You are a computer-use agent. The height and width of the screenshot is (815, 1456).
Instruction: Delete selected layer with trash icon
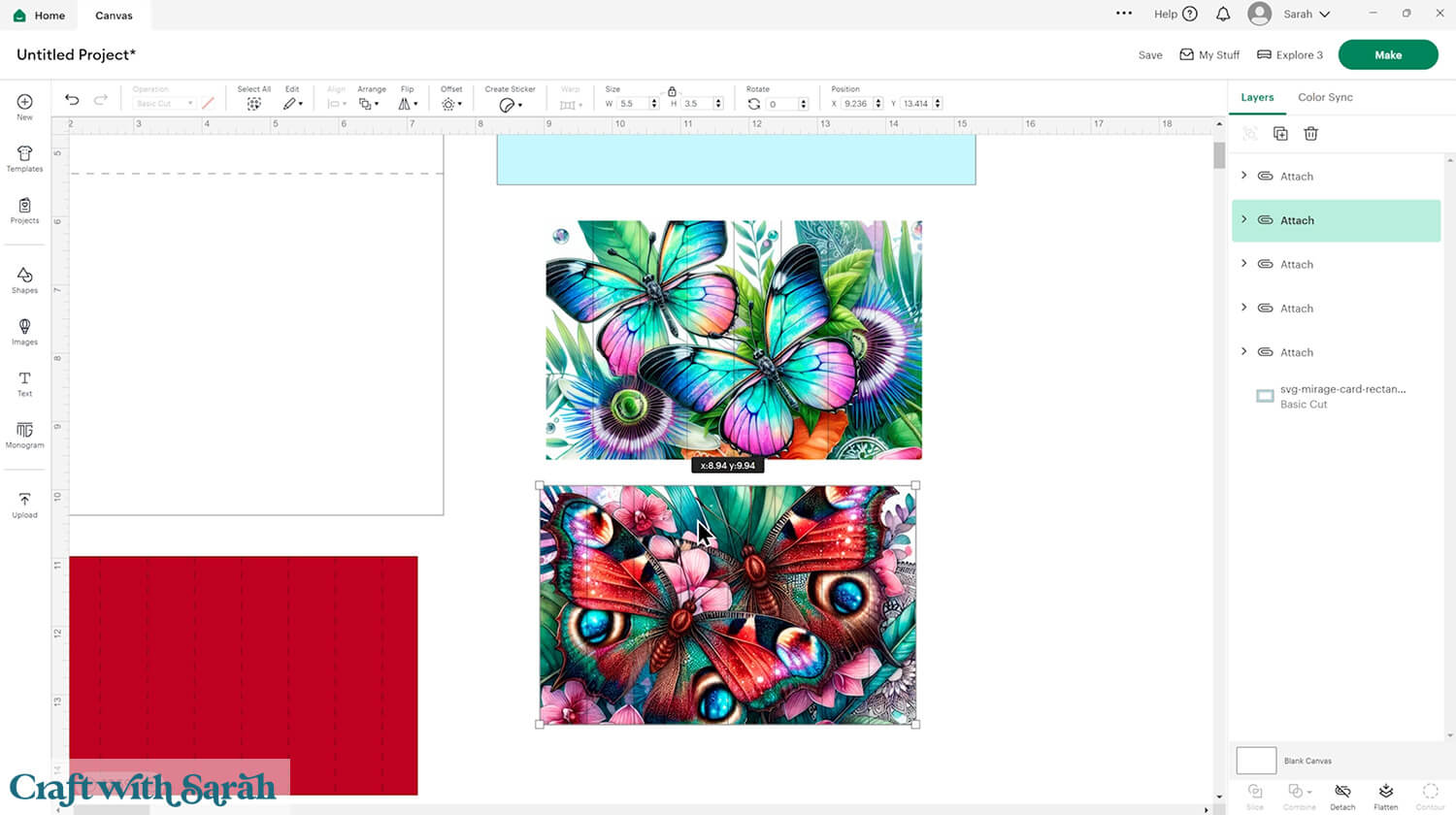pyautogui.click(x=1310, y=134)
